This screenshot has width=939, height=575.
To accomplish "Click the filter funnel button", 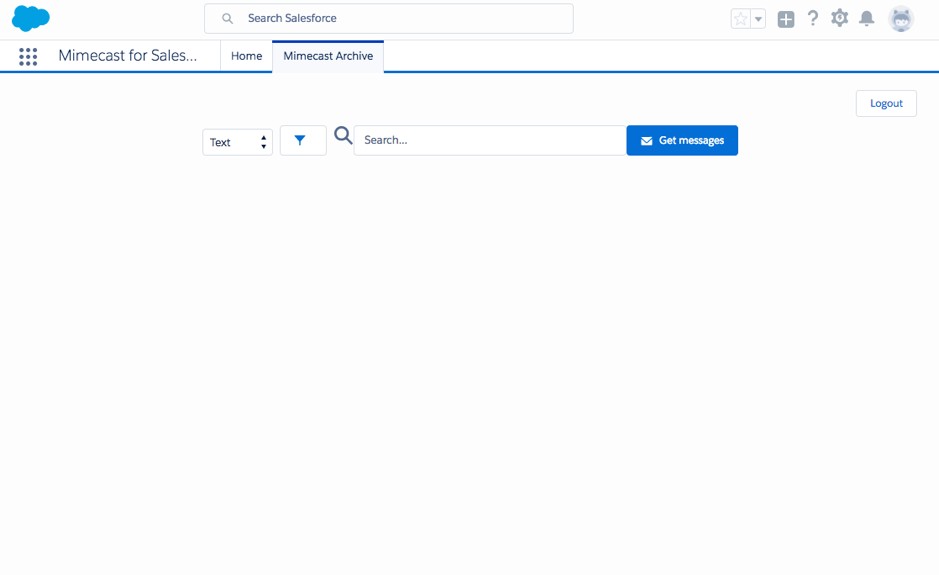I will pyautogui.click(x=303, y=140).
